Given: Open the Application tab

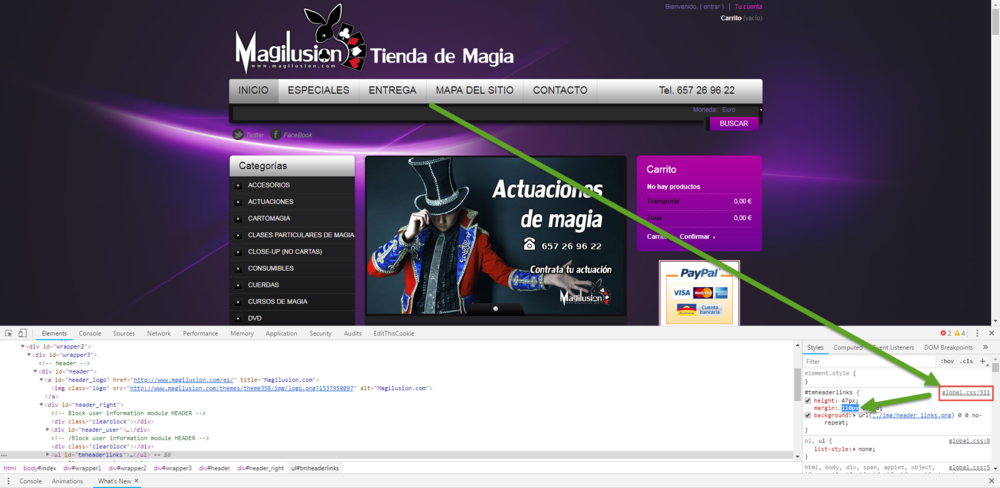Looking at the screenshot, I should (x=281, y=334).
